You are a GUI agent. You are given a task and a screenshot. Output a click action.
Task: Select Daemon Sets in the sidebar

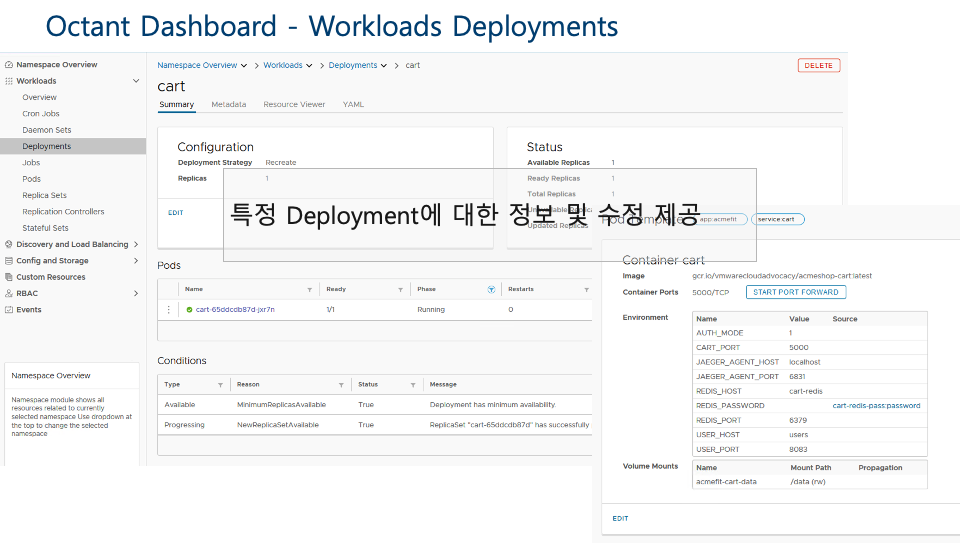pyautogui.click(x=47, y=130)
